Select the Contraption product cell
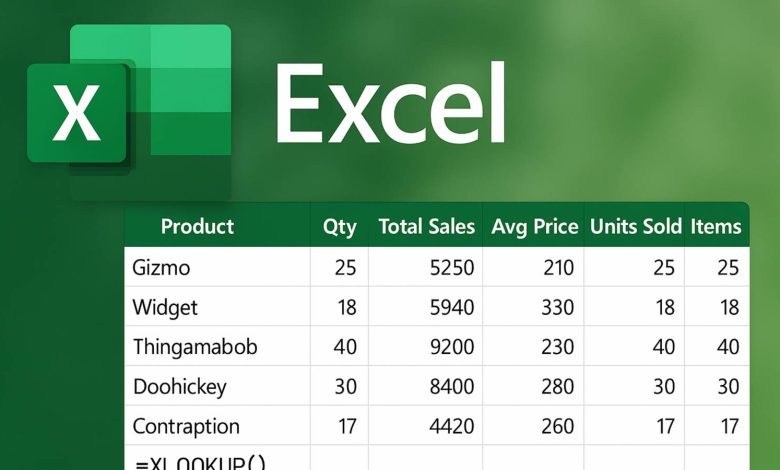 click(186, 427)
